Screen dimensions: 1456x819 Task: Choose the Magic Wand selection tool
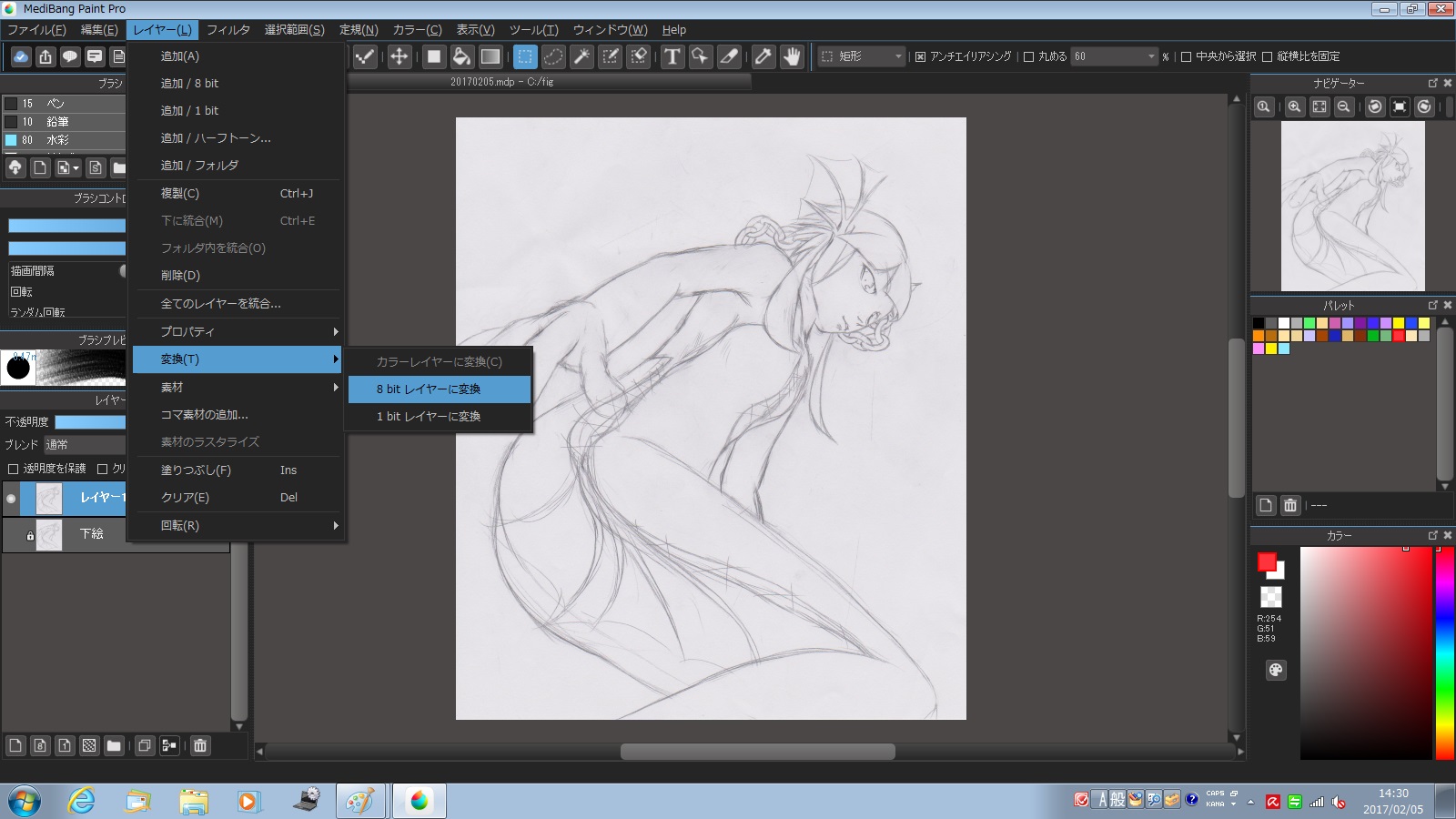click(581, 56)
